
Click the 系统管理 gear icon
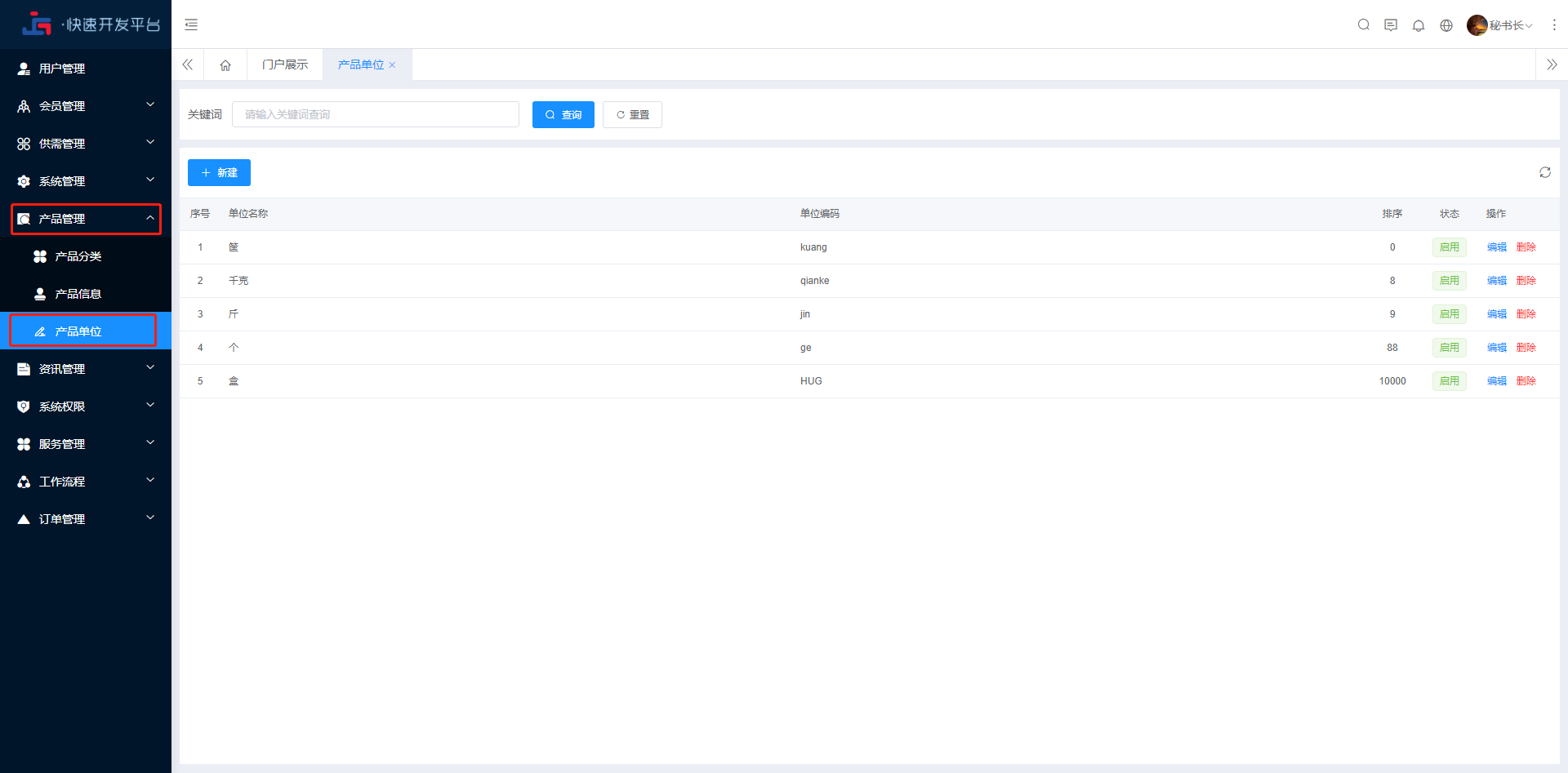point(24,181)
